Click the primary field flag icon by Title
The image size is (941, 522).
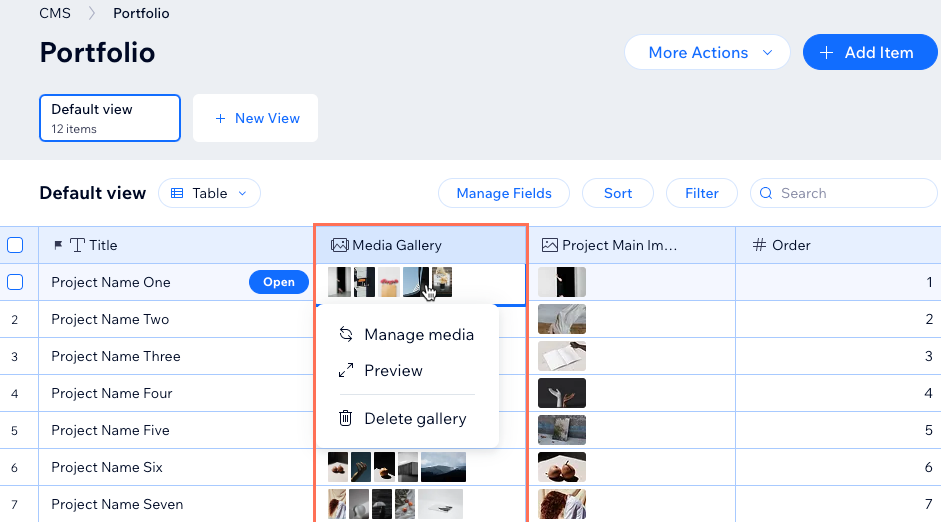click(58, 245)
